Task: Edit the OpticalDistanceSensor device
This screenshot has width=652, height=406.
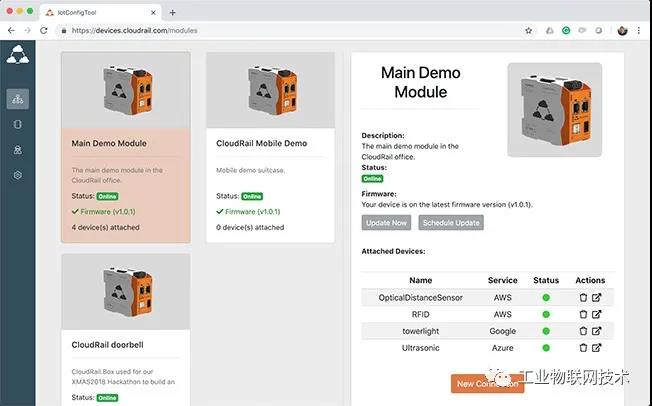Action: click(x=597, y=297)
